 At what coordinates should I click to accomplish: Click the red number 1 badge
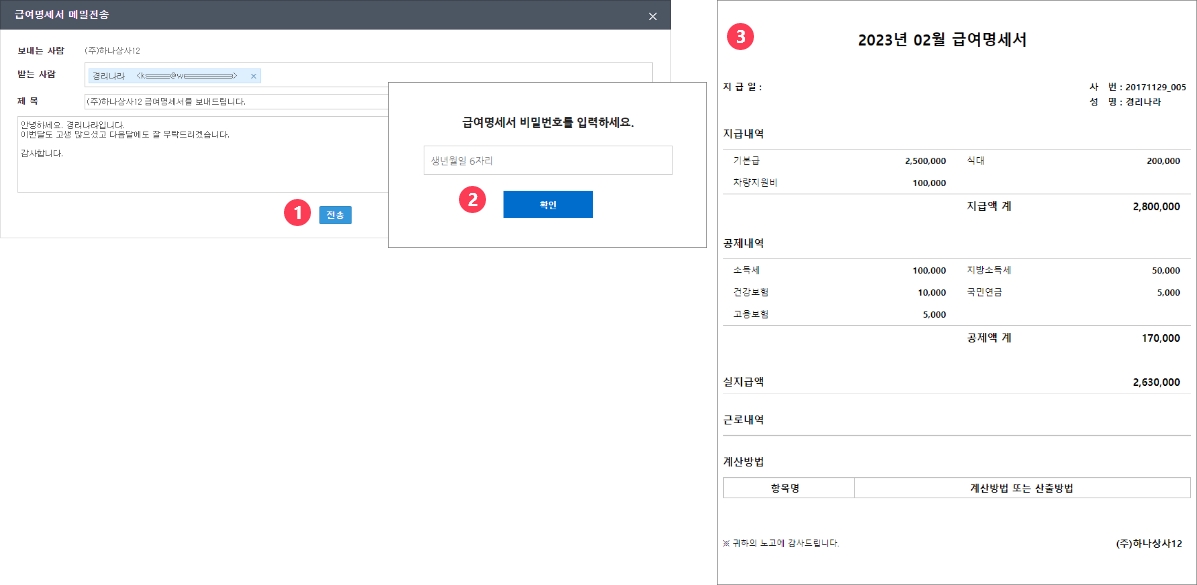click(x=295, y=214)
